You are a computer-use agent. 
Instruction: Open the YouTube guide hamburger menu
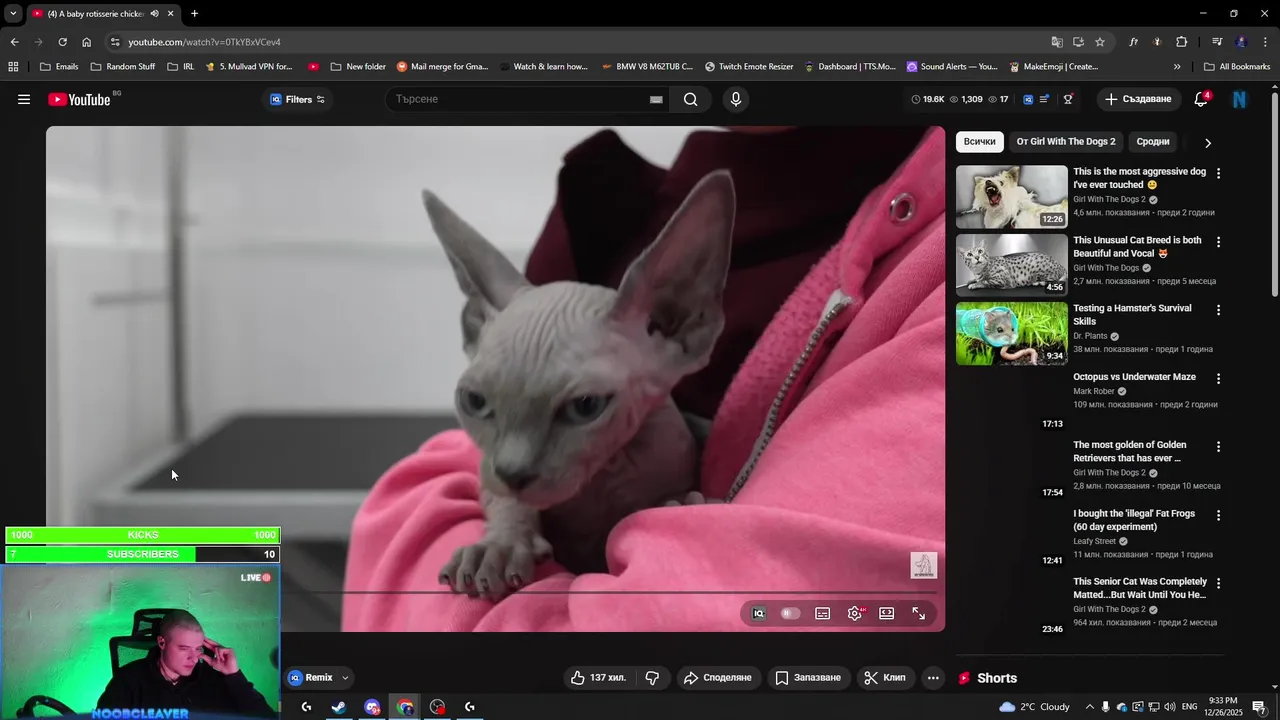pos(24,99)
